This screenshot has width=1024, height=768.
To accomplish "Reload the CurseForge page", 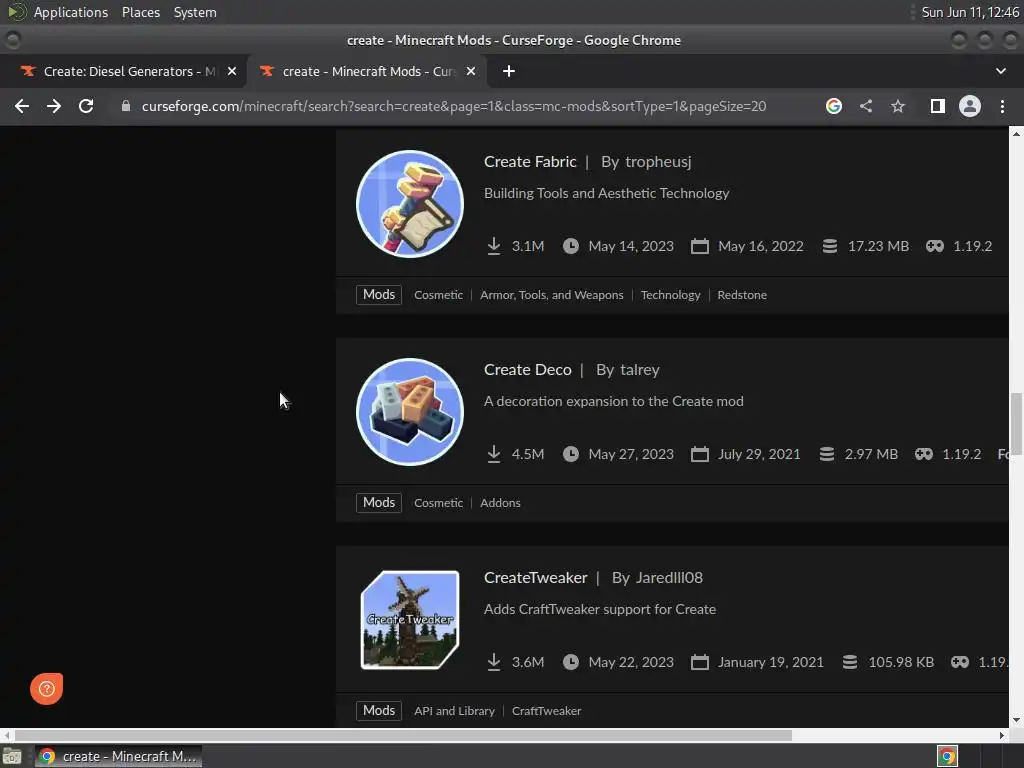I will [x=86, y=106].
